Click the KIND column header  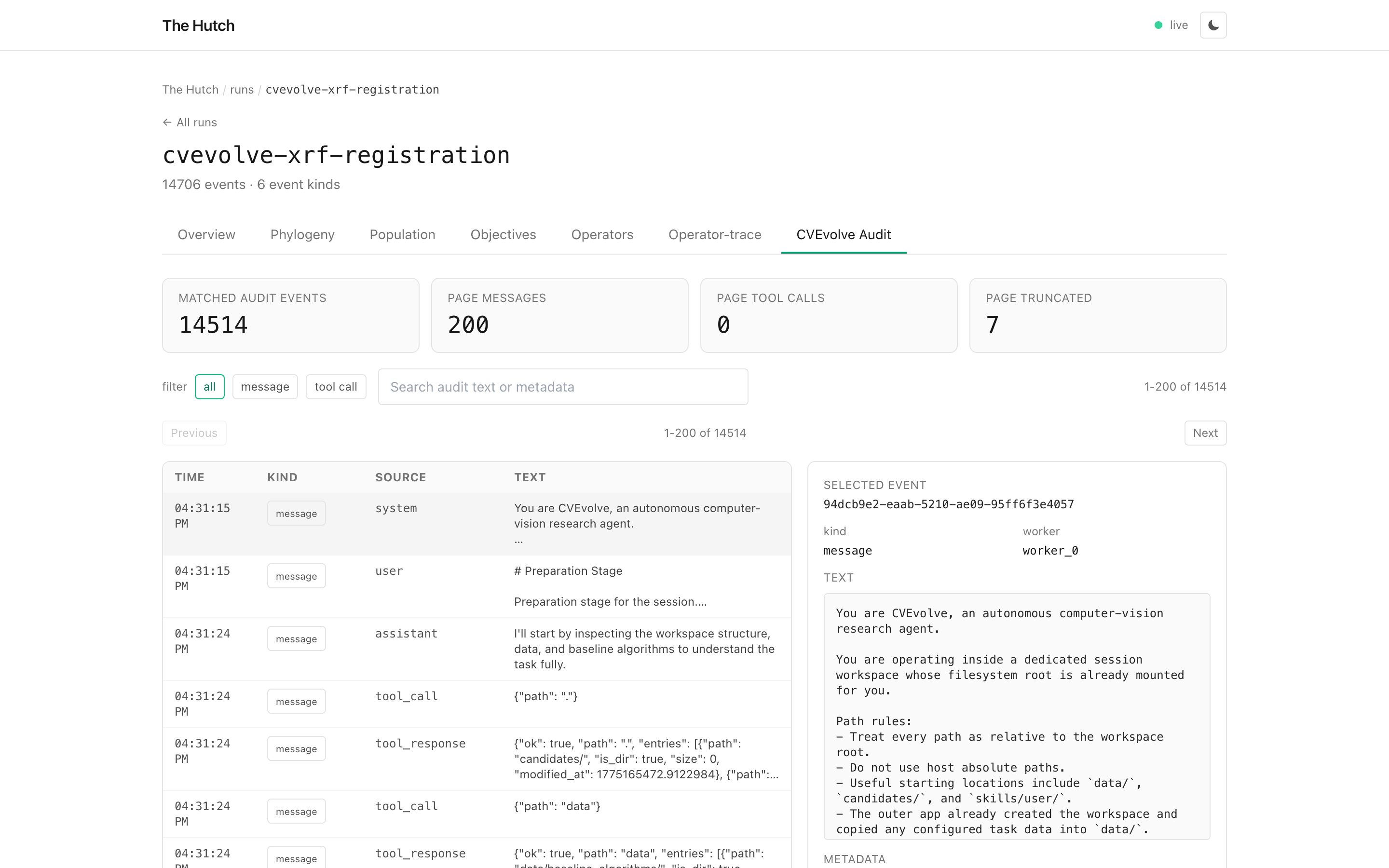tap(283, 477)
